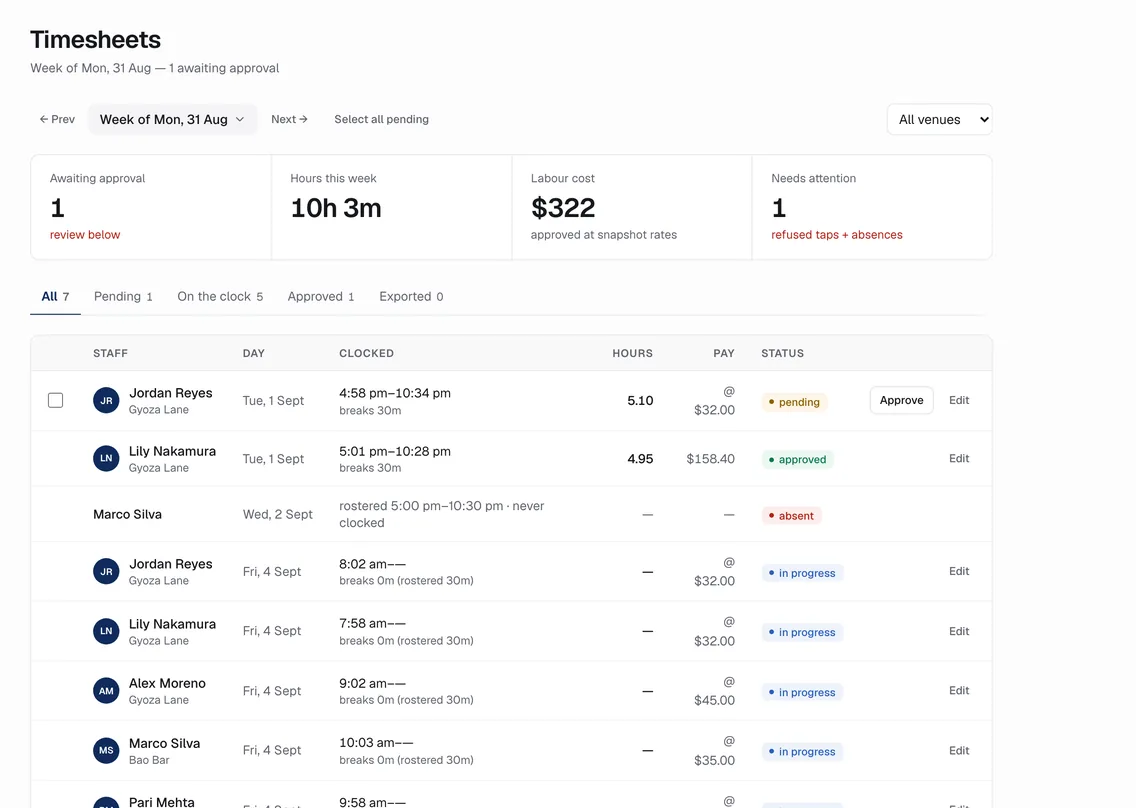Edit Lily Nakamura's Fri, 4 Sept entry
The width and height of the screenshot is (1136, 808).
958,631
